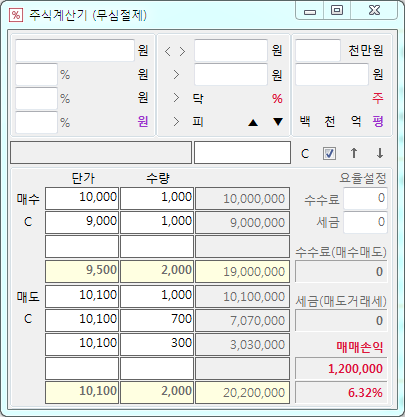
Task: Click the > chevron next to 피
Action: click(x=176, y=122)
